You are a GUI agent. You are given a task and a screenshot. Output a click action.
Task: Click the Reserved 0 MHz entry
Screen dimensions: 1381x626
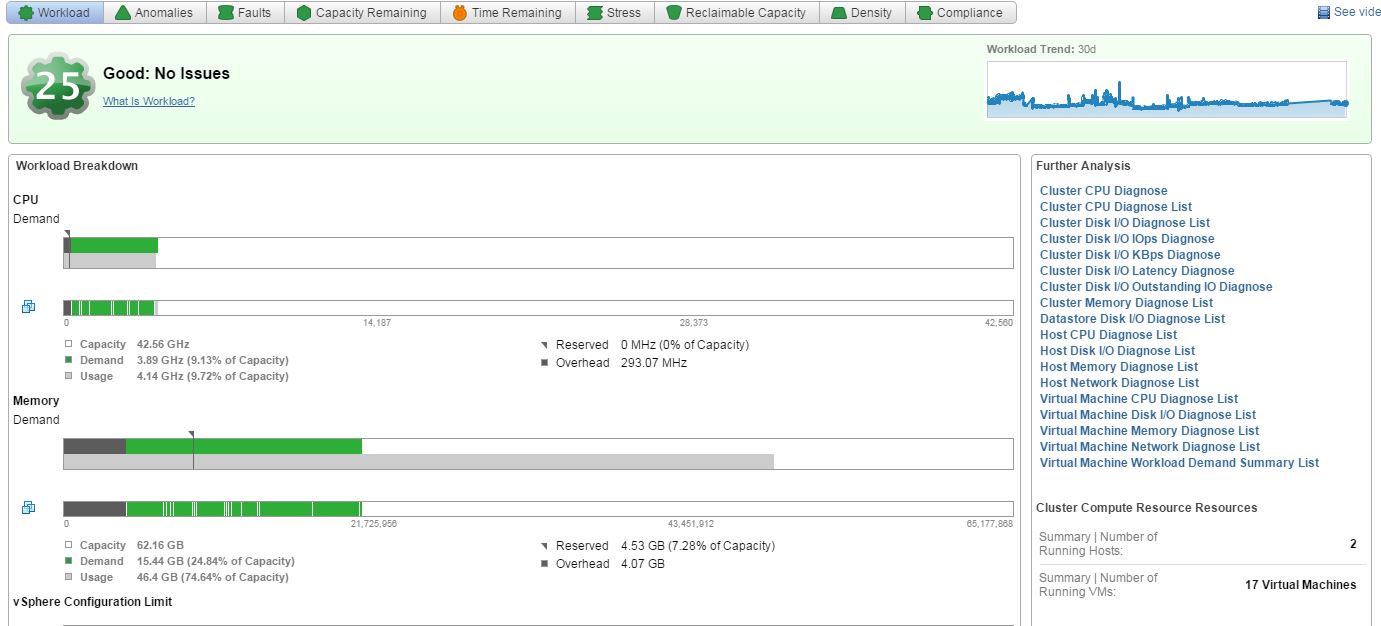[644, 345]
